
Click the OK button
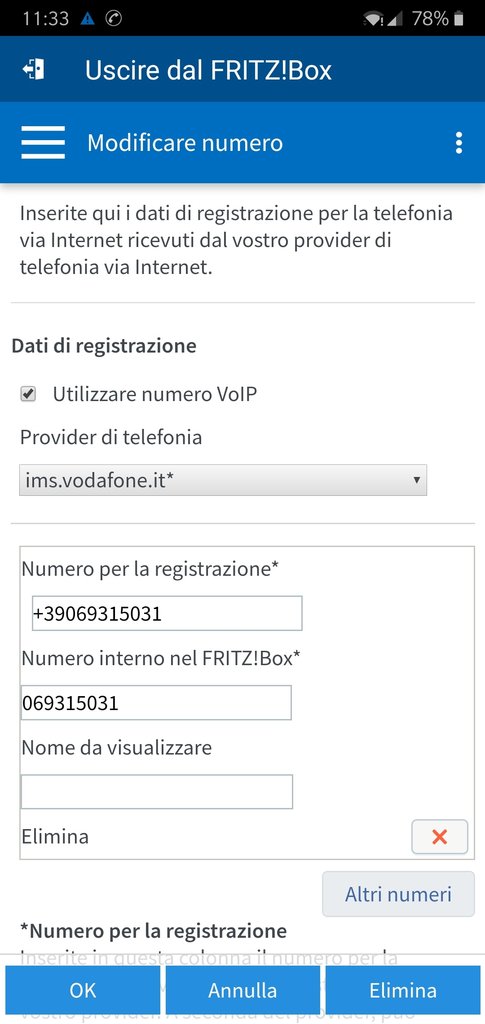pos(83,990)
